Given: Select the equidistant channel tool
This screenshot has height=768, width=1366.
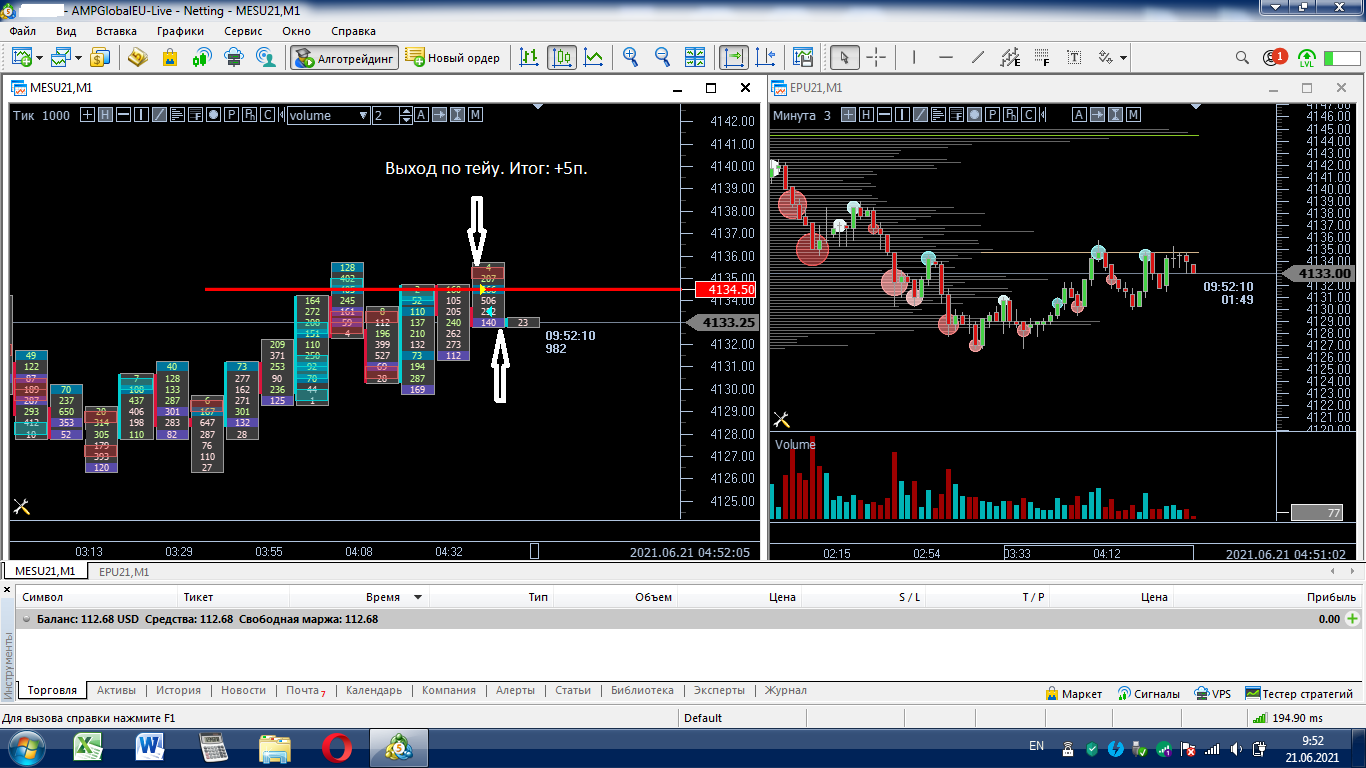Looking at the screenshot, I should 1010,57.
